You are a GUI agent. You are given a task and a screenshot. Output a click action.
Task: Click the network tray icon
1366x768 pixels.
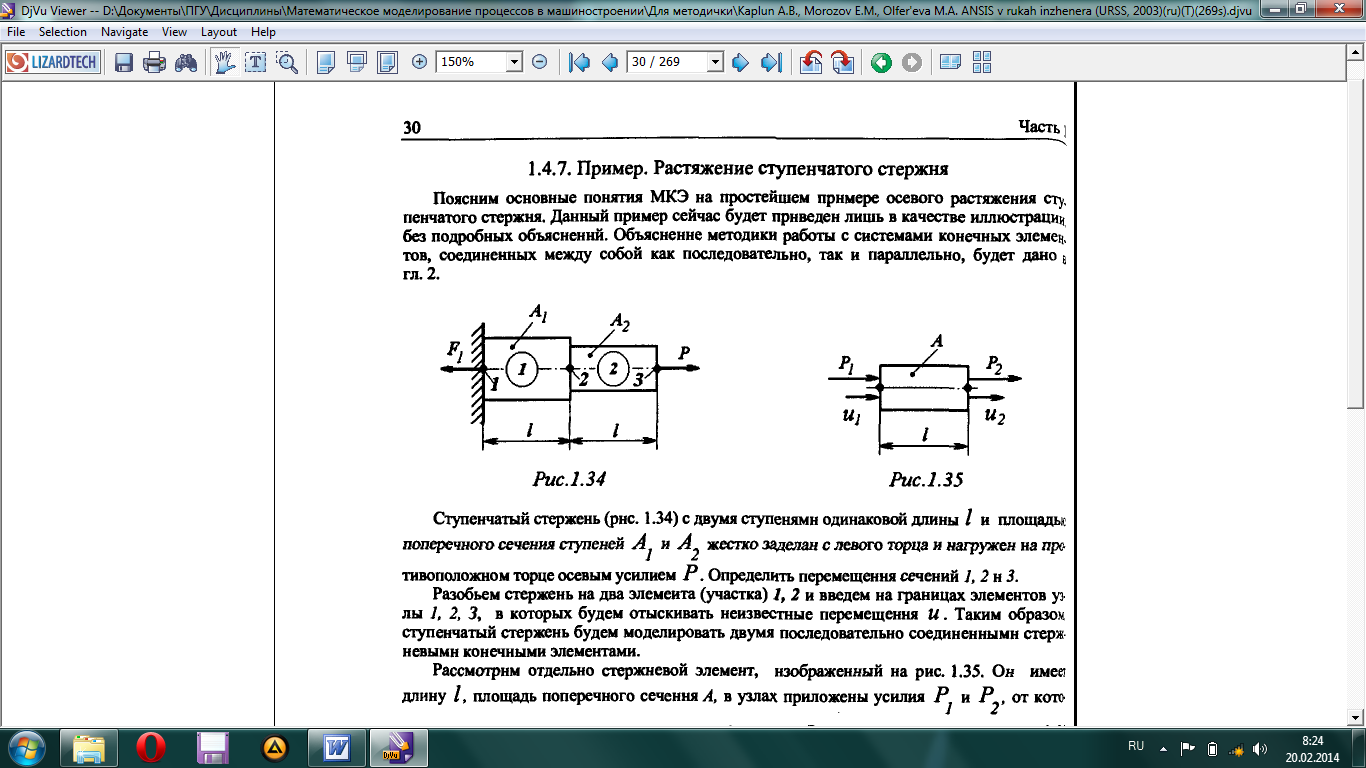(1236, 748)
